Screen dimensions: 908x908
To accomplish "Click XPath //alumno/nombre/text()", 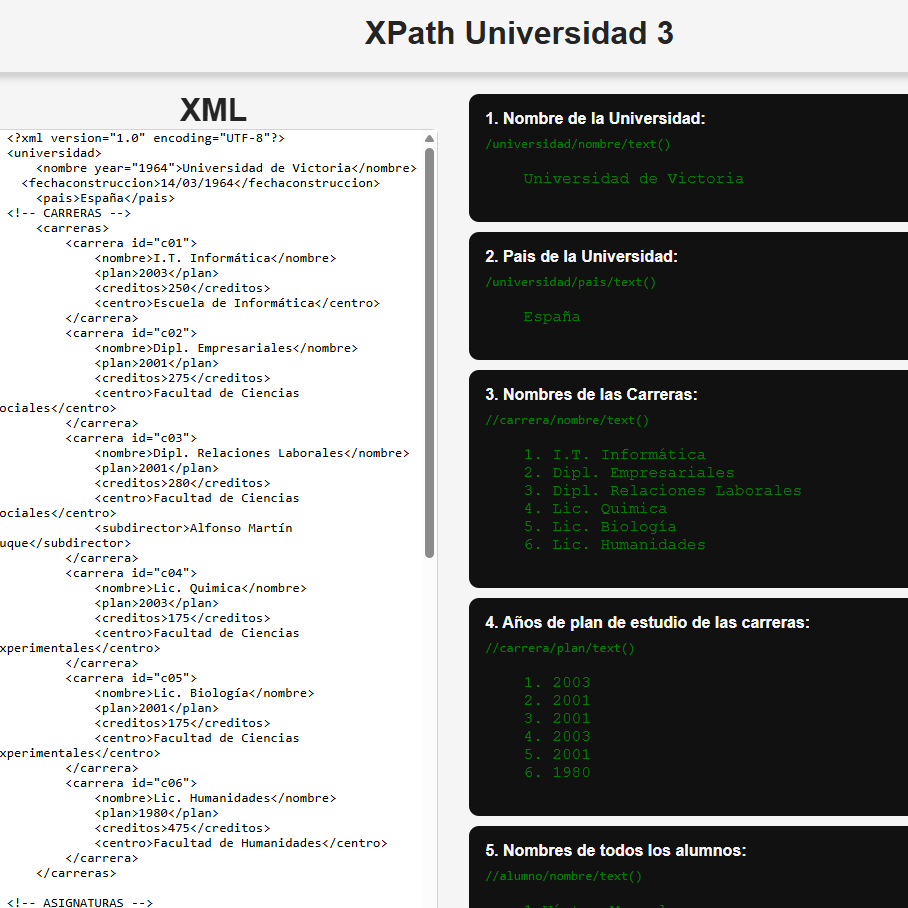I will 563,876.
